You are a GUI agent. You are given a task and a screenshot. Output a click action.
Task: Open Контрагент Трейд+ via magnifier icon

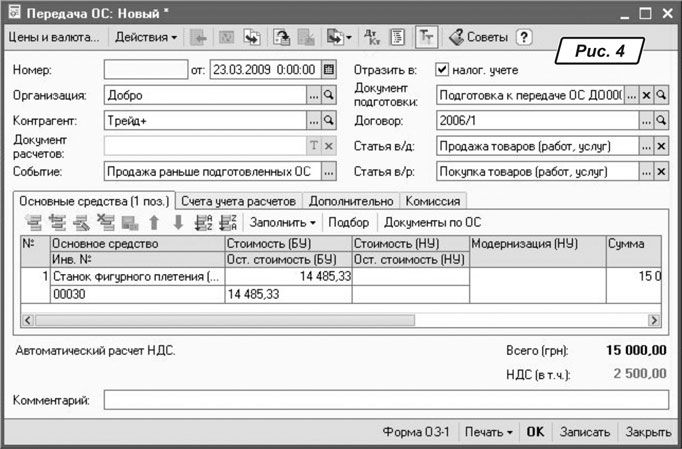pos(328,121)
